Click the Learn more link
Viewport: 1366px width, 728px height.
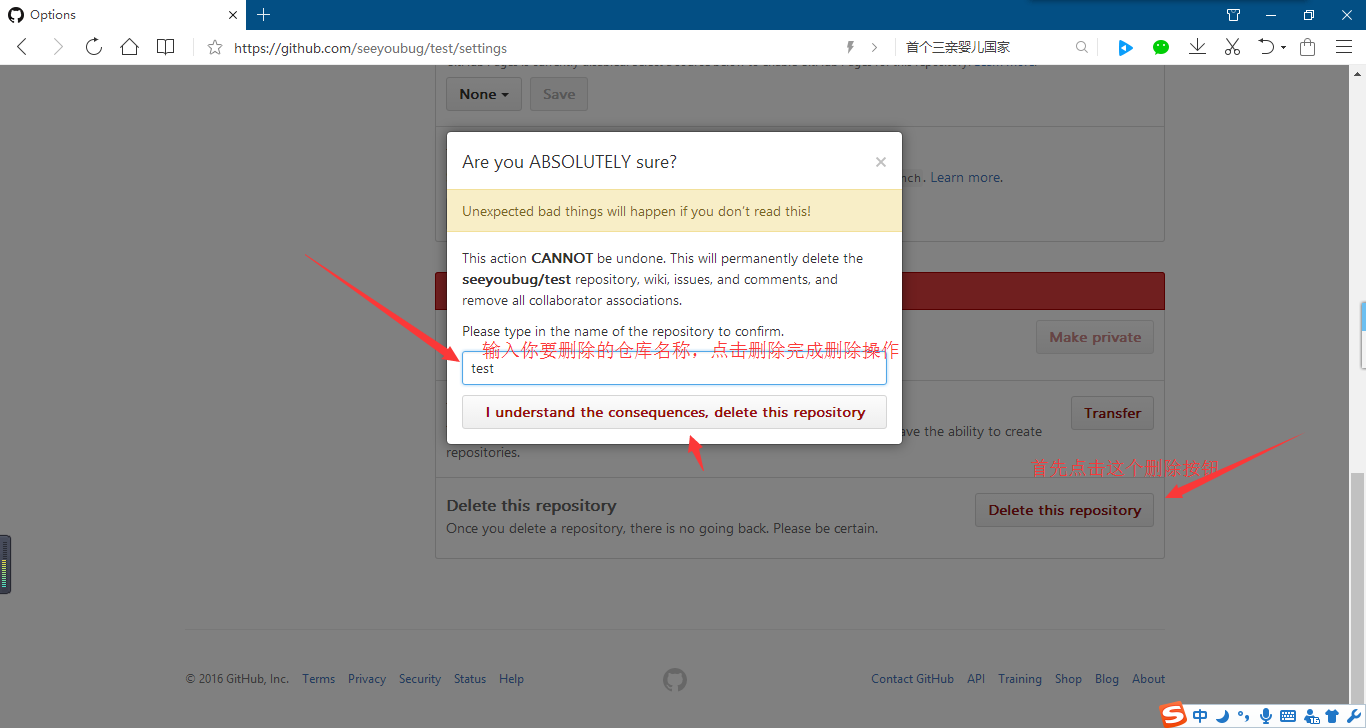click(966, 177)
